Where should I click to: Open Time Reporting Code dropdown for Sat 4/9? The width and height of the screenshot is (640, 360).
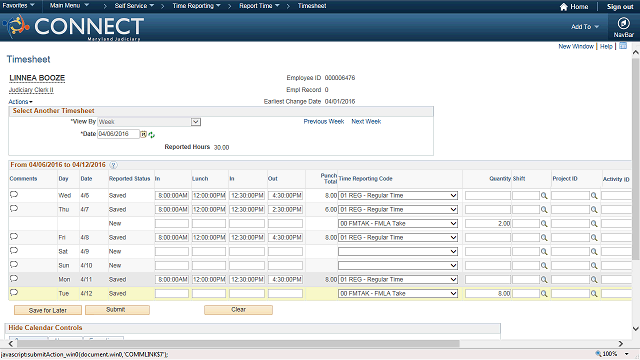[x=398, y=251]
